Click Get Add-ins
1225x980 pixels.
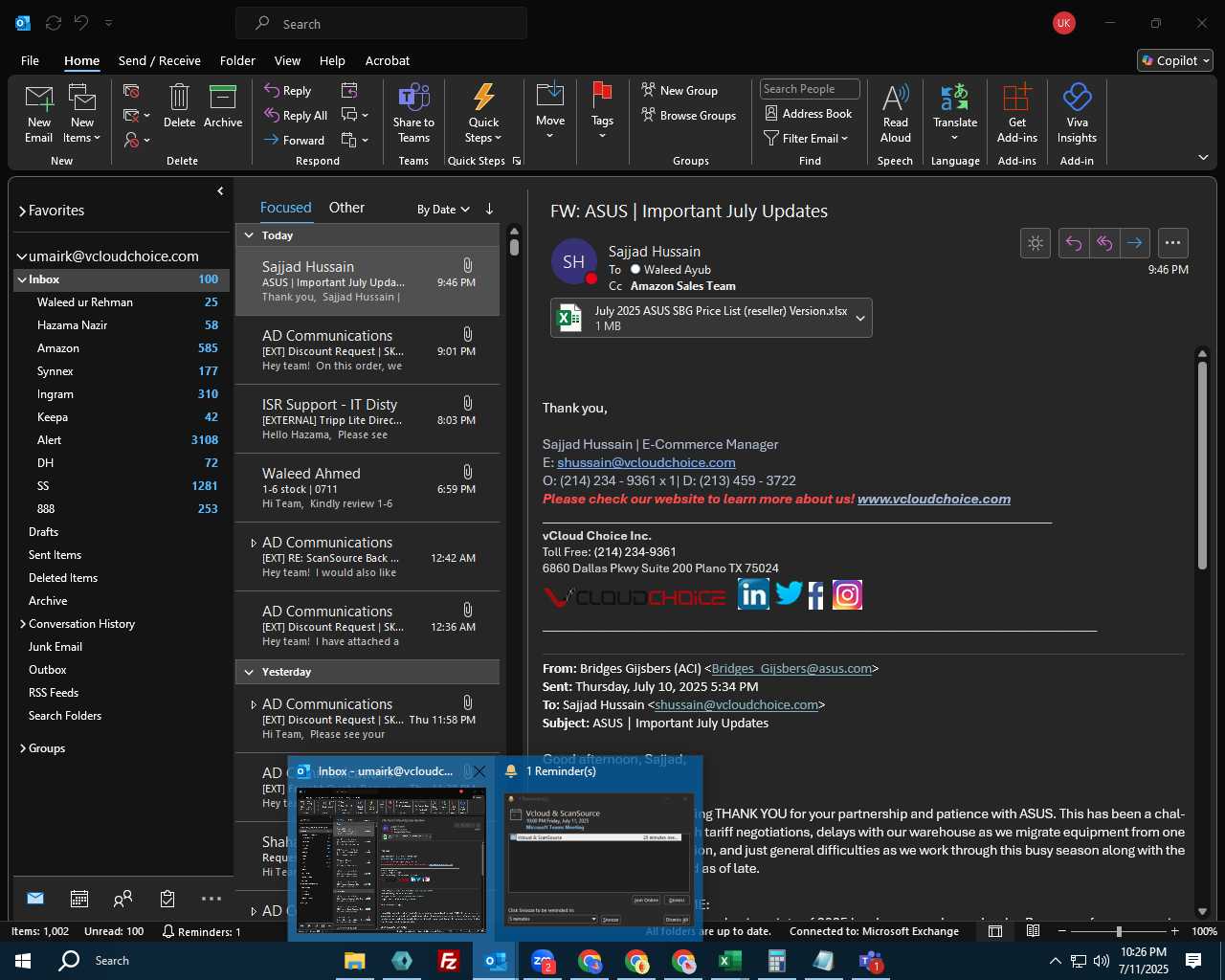(1016, 114)
